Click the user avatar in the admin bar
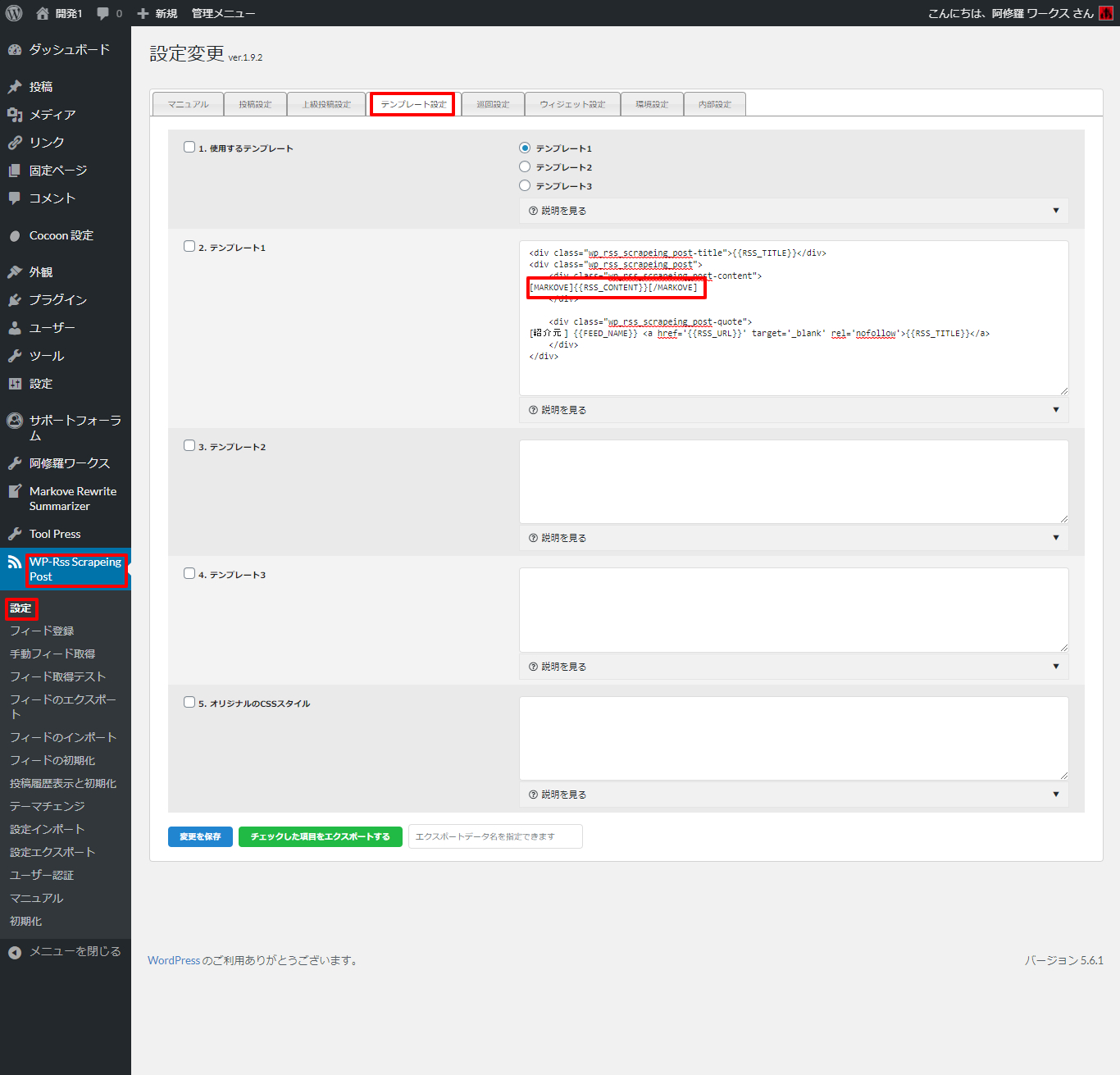The image size is (1120, 1075). pyautogui.click(x=1106, y=13)
